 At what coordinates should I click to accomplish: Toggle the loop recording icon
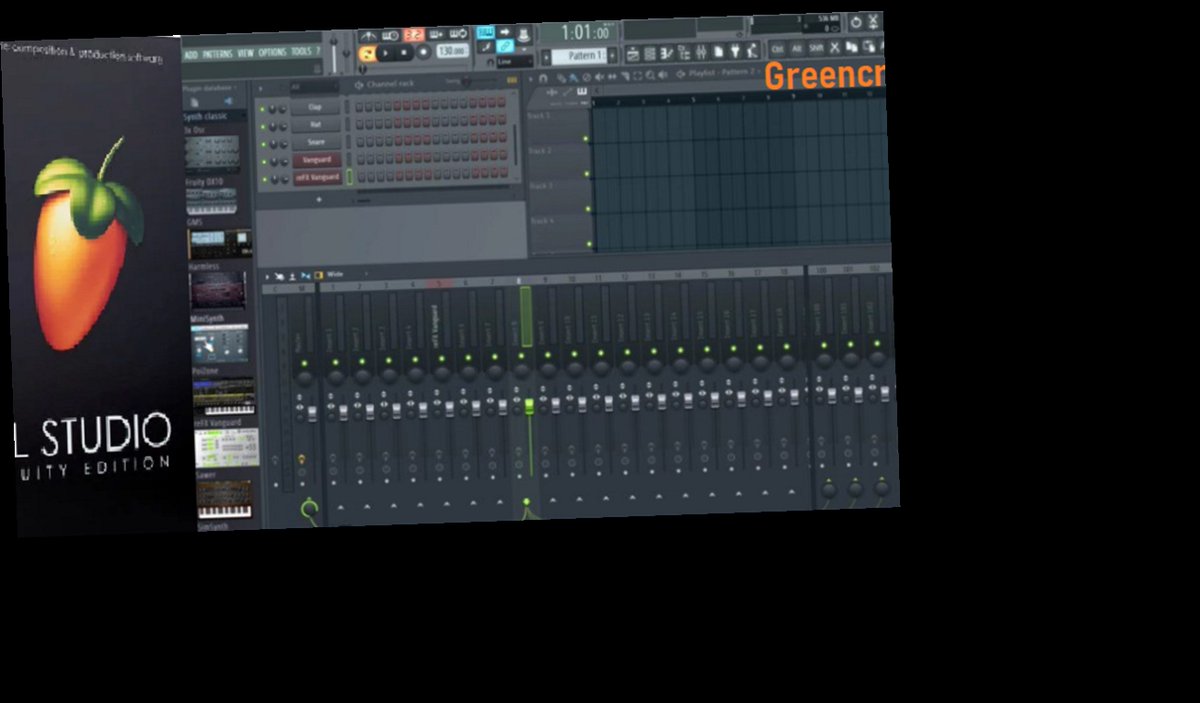click(x=458, y=33)
